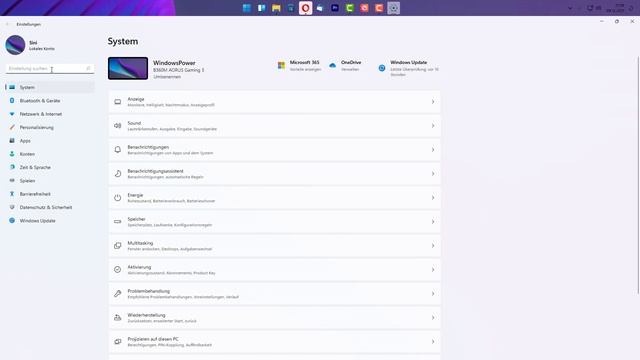The width and height of the screenshot is (640, 360).
Task: Click the Sound speaker icon
Action: [x=118, y=126]
